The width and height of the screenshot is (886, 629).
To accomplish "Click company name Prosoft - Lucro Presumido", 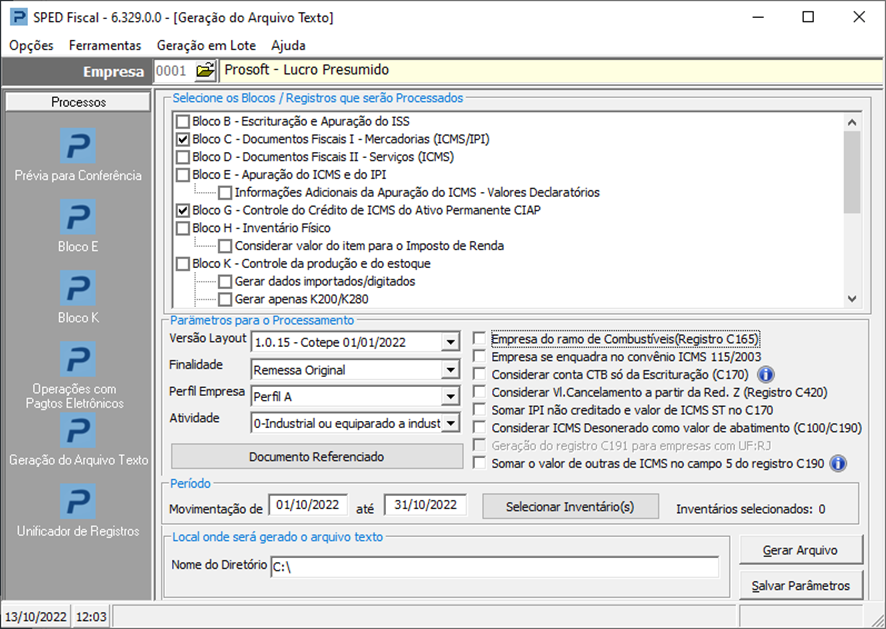I will pos(307,70).
